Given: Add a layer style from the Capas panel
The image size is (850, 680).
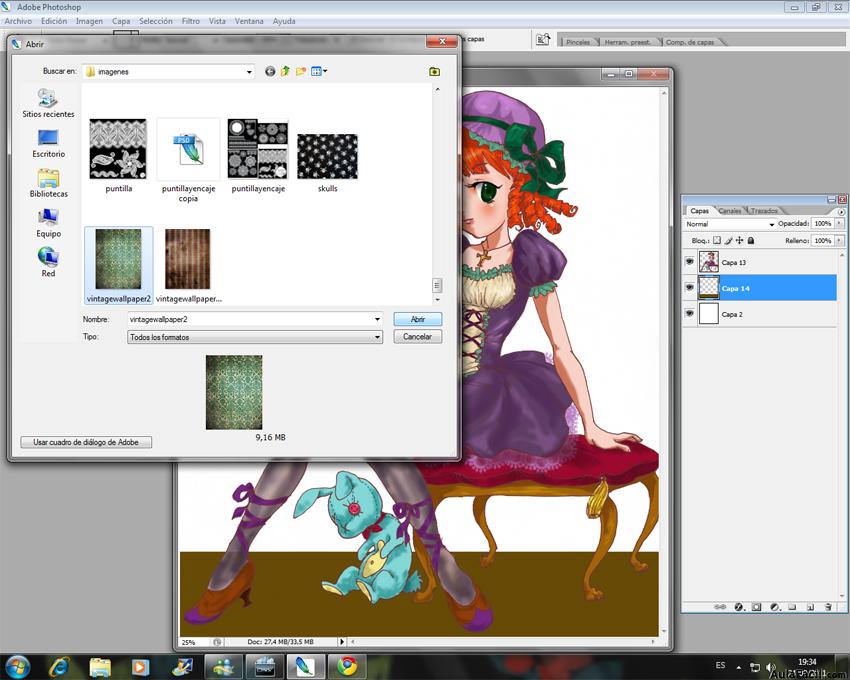Looking at the screenshot, I should 739,607.
